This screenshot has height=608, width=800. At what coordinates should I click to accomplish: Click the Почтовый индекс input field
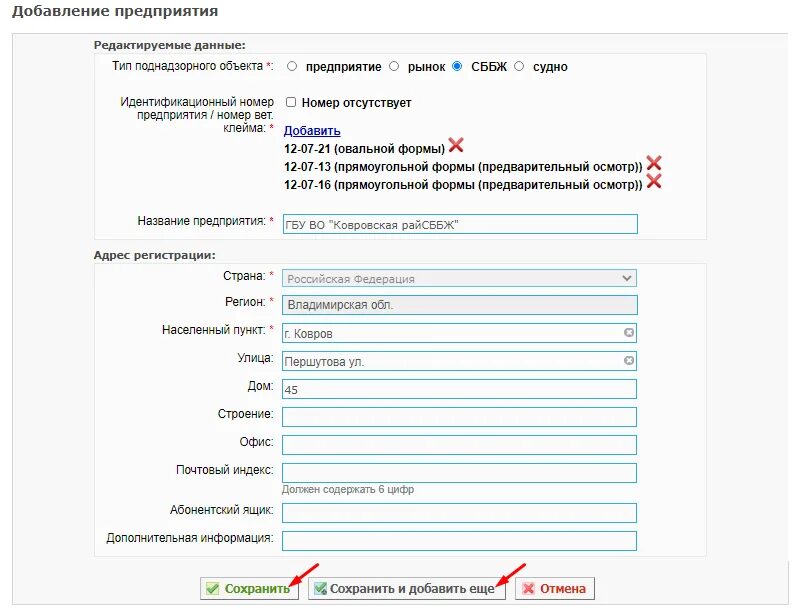coord(459,473)
